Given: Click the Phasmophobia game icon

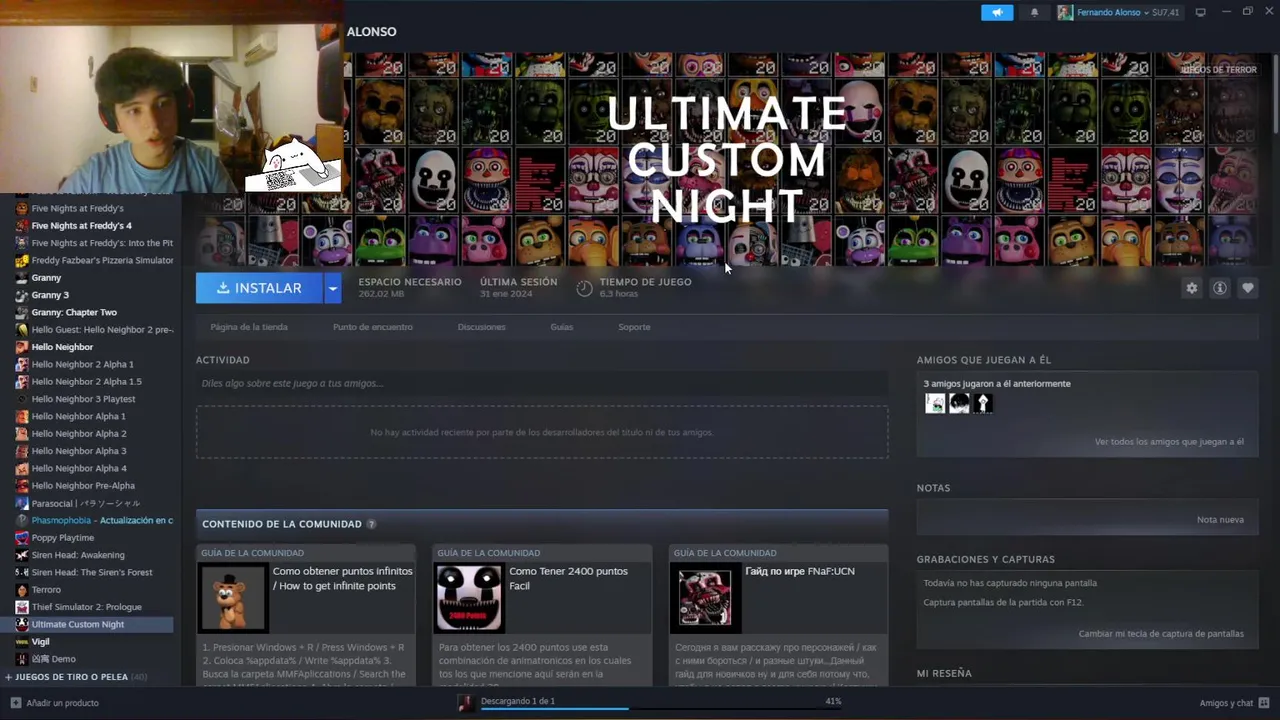Looking at the screenshot, I should click(x=22, y=520).
